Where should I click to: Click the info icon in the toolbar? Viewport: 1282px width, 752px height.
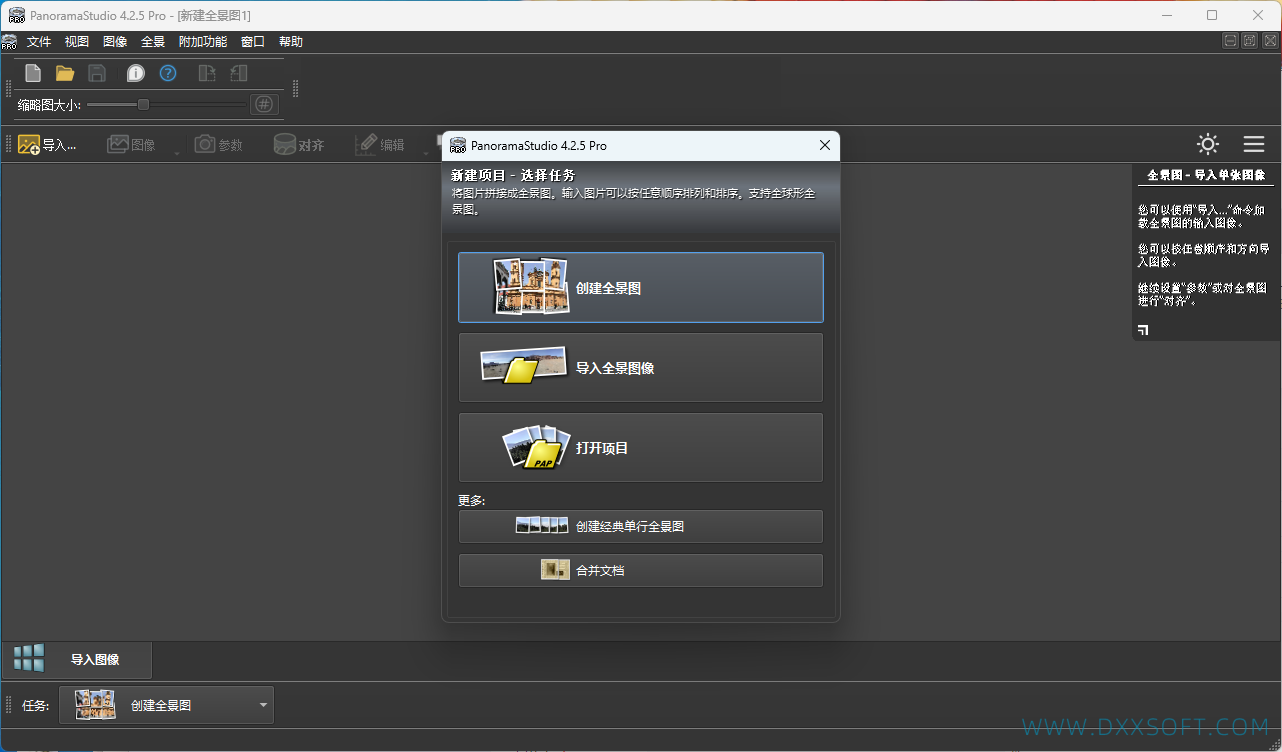click(135, 73)
